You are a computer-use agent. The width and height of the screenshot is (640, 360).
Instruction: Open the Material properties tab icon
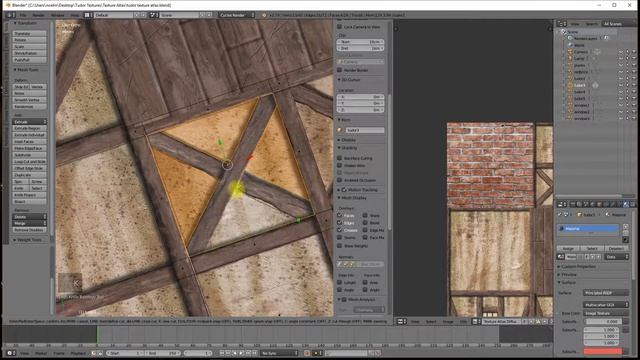click(626, 204)
